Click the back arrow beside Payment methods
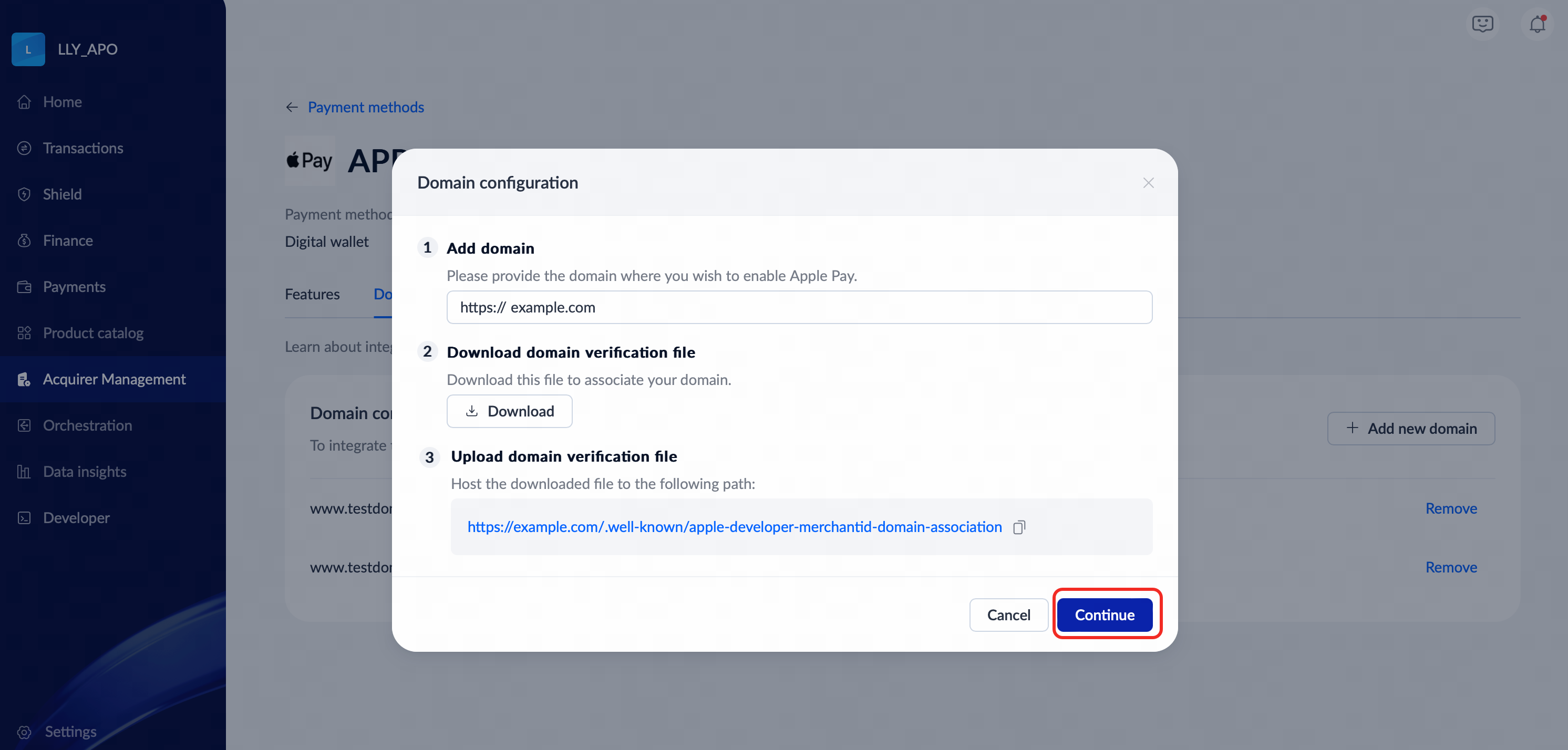 tap(292, 108)
